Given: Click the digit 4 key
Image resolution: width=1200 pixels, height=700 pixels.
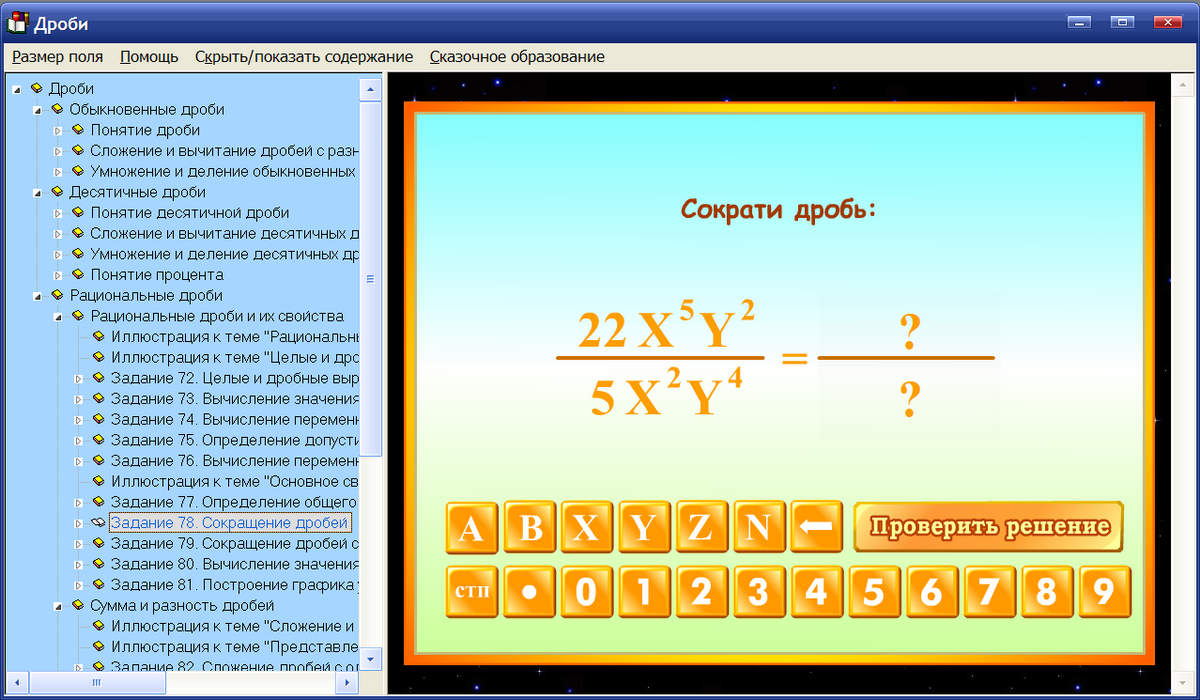Looking at the screenshot, I should point(816,592).
